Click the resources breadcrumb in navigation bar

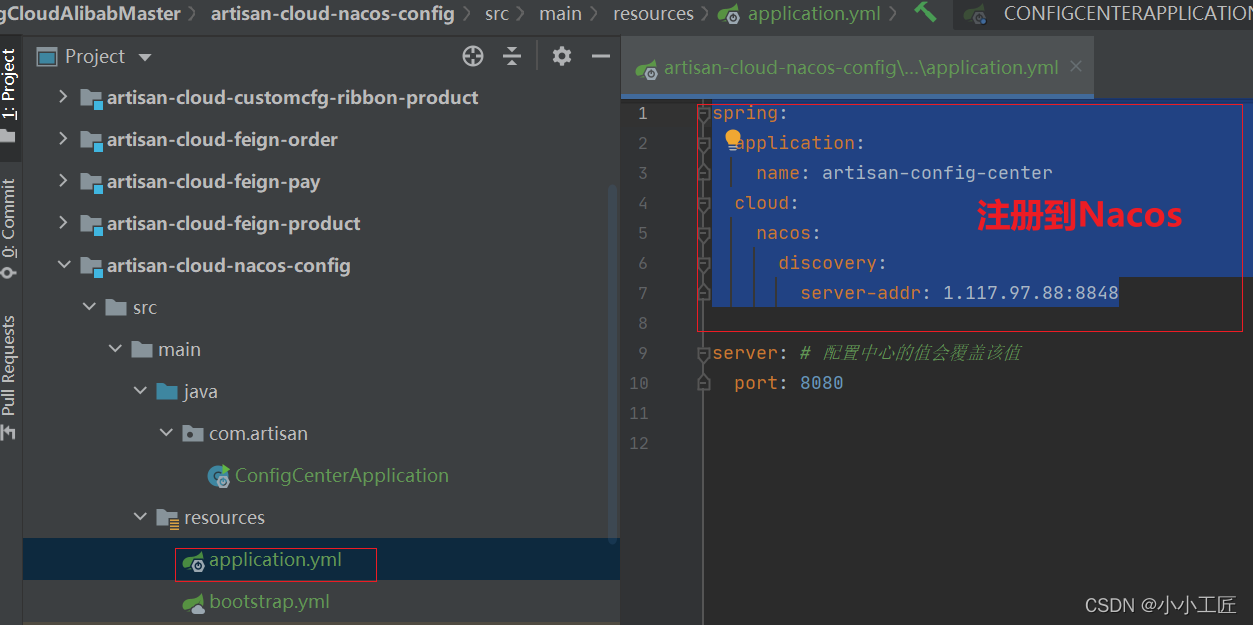pos(652,14)
